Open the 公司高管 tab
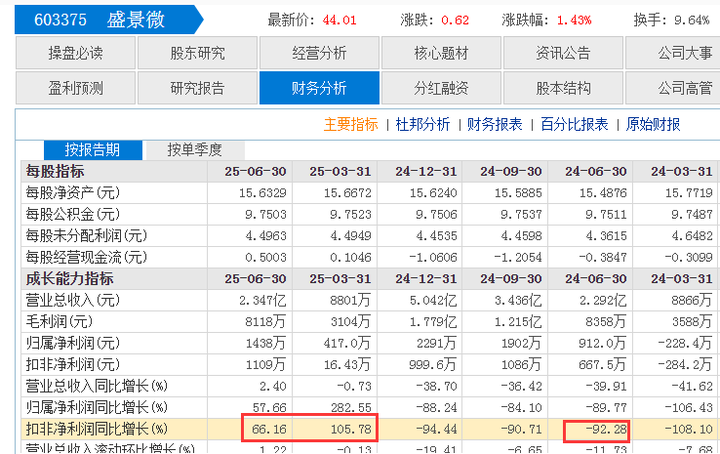Screen dimensions: 720x454 point(673,88)
